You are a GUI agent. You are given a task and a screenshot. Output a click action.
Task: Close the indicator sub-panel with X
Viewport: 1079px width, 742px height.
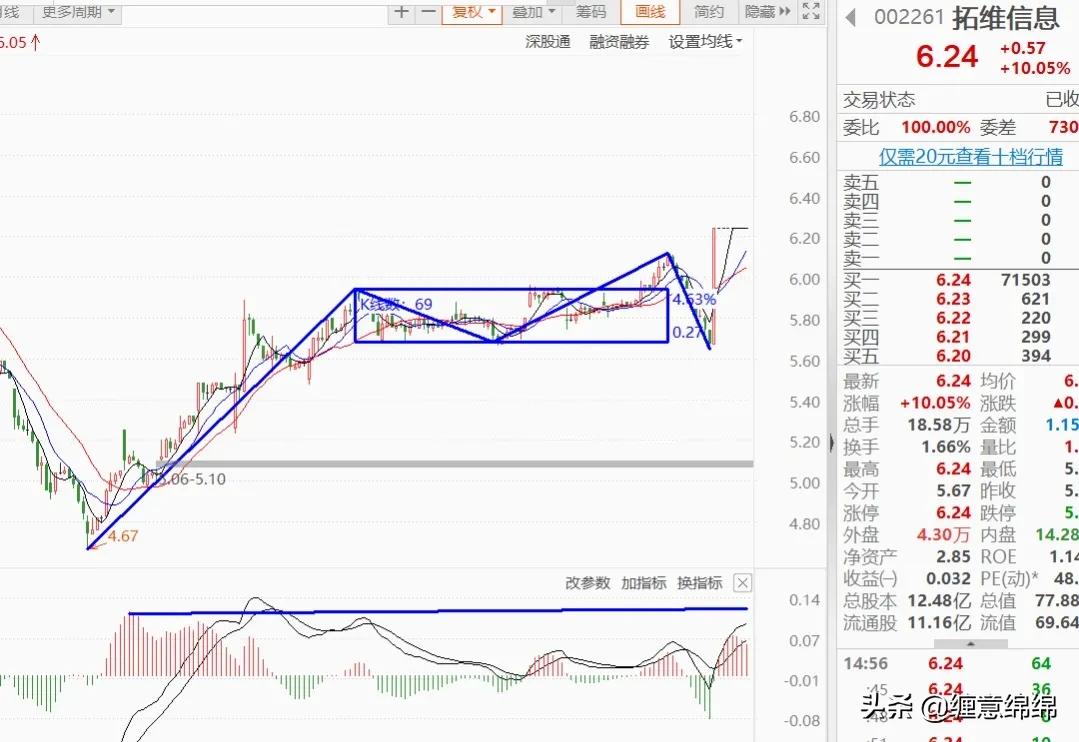pos(742,582)
